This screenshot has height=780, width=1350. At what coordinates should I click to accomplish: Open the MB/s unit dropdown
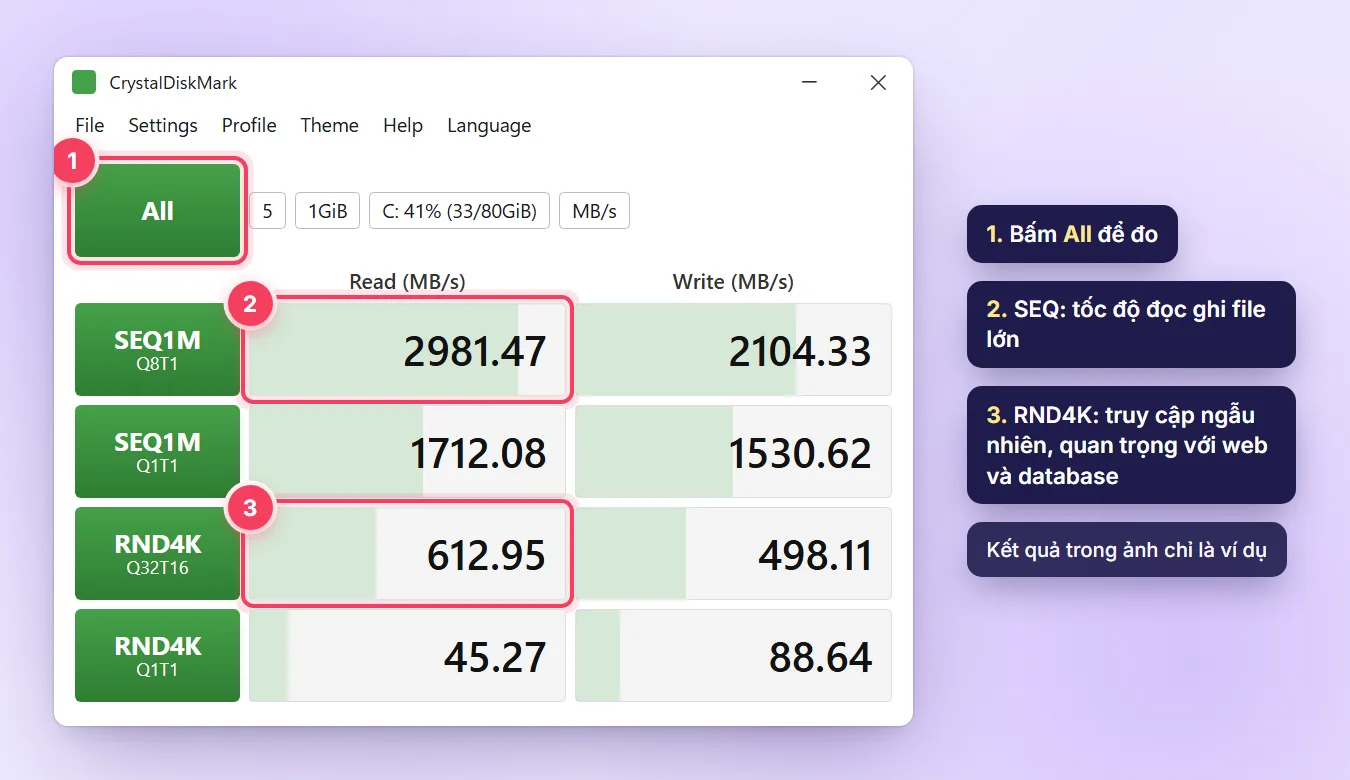point(594,211)
